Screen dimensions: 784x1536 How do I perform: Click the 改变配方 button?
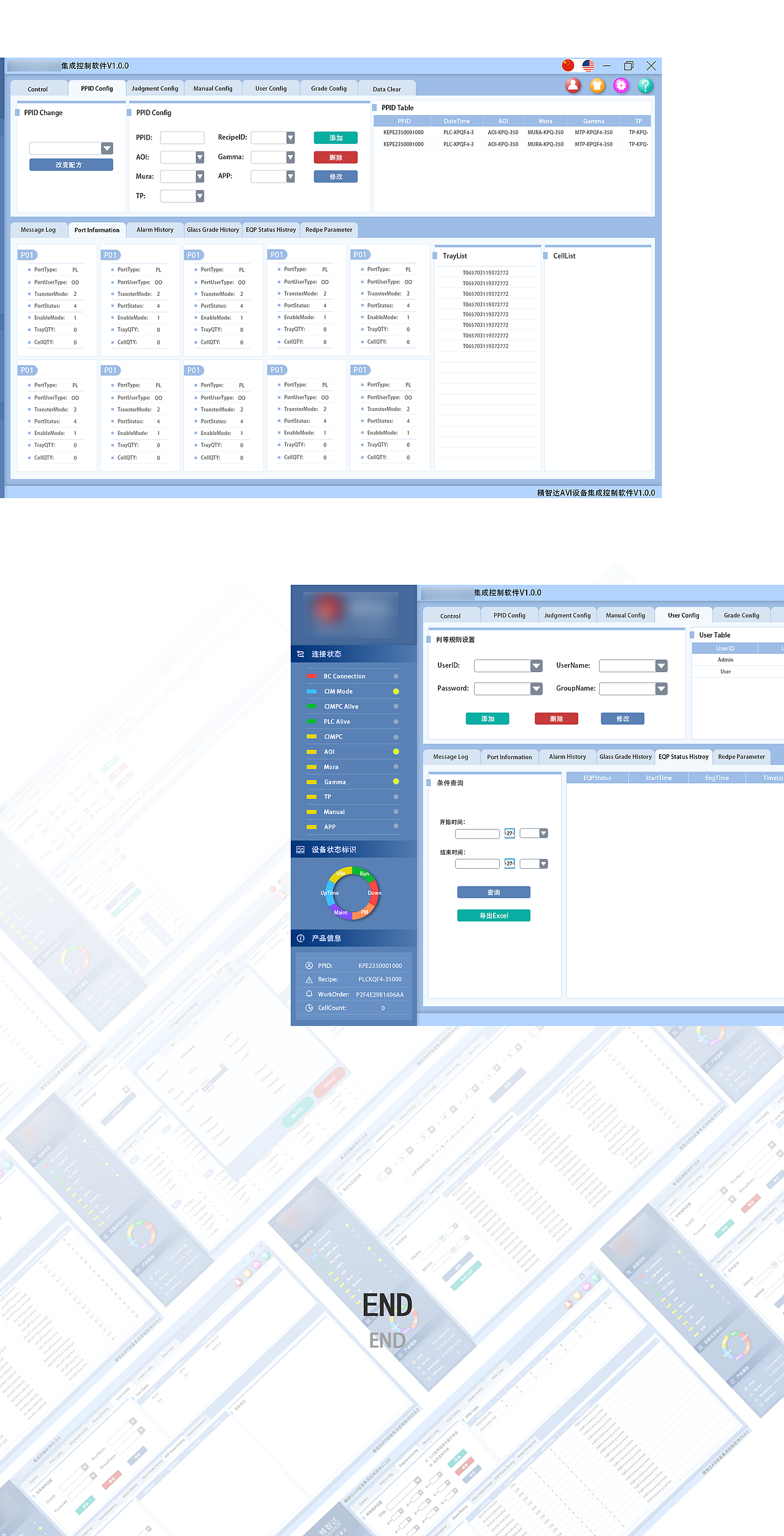pyautogui.click(x=71, y=165)
